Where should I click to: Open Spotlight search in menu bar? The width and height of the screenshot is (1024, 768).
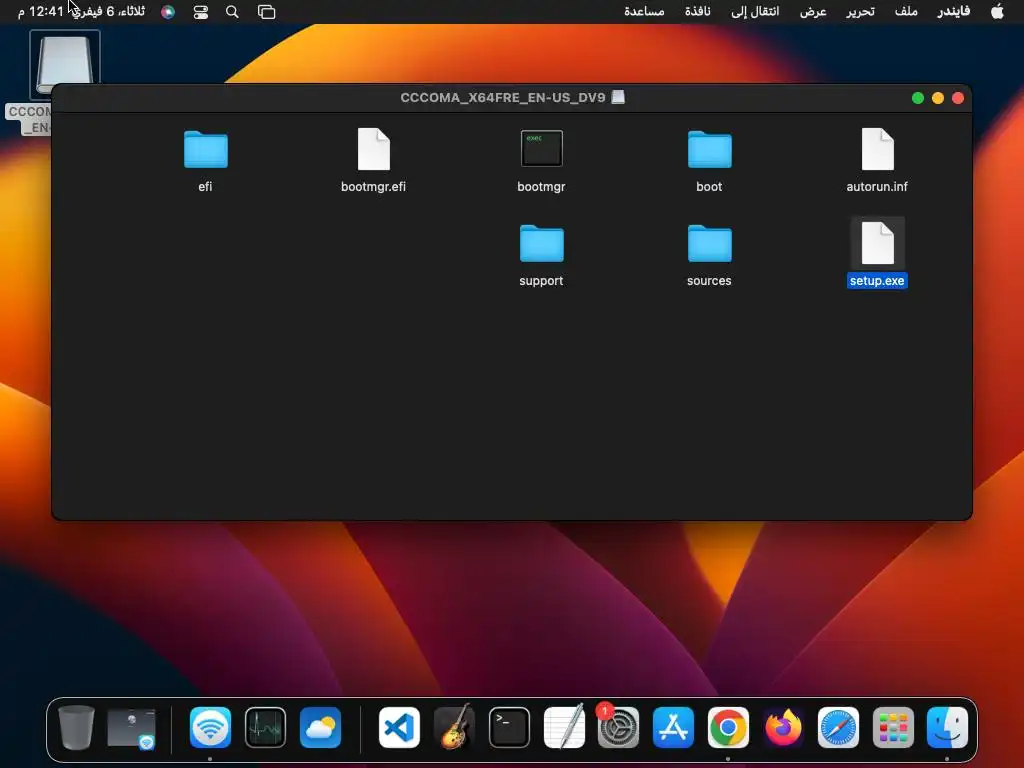coord(232,12)
